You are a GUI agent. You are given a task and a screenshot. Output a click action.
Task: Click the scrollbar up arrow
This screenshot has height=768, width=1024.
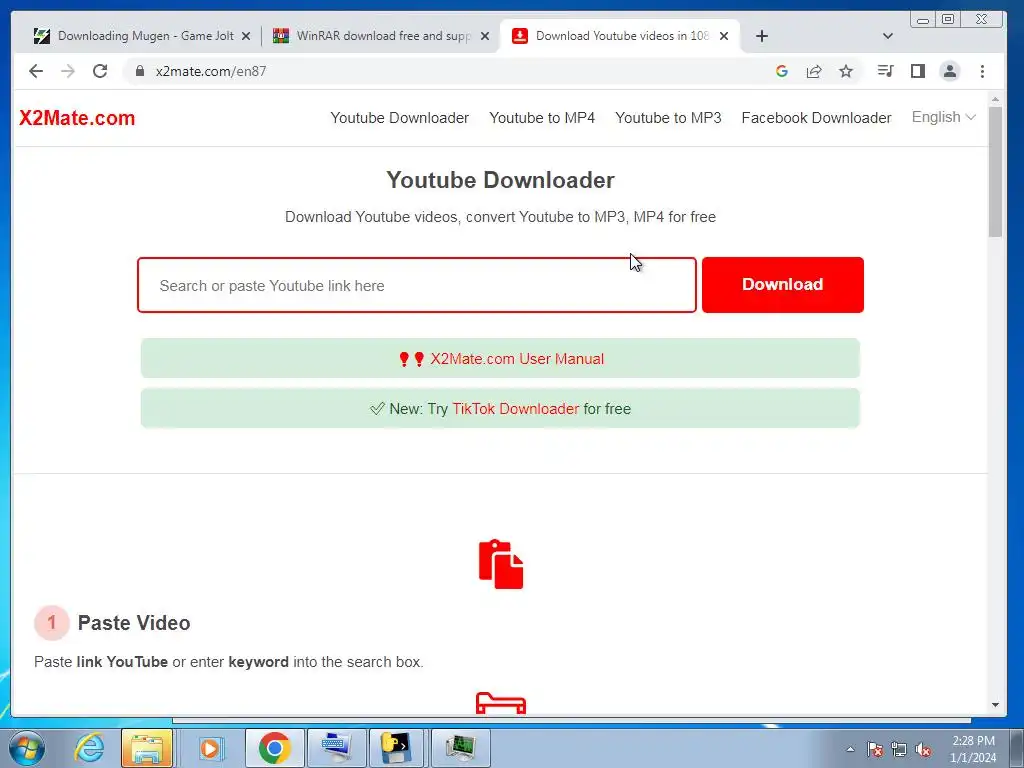pos(995,99)
